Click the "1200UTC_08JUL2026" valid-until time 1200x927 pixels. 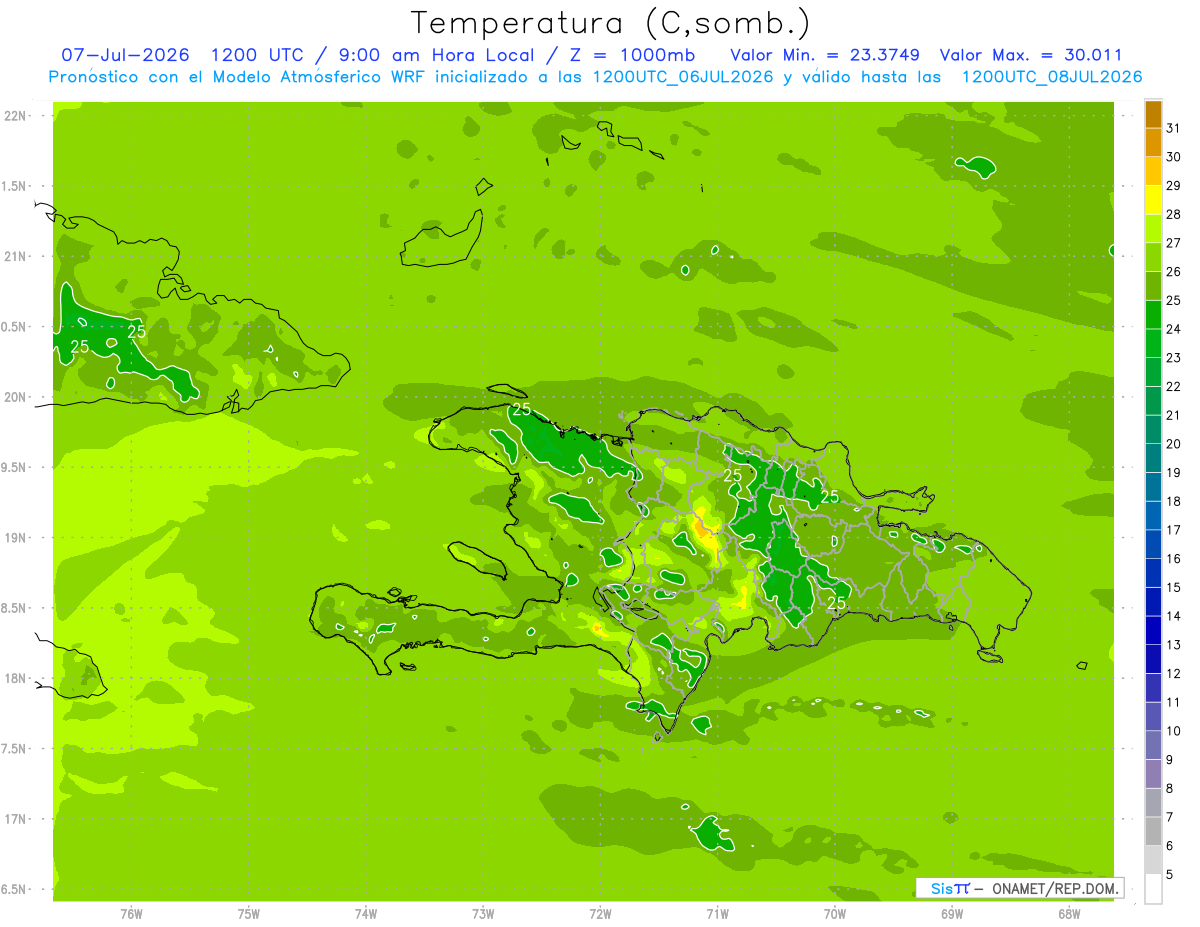point(1052,77)
